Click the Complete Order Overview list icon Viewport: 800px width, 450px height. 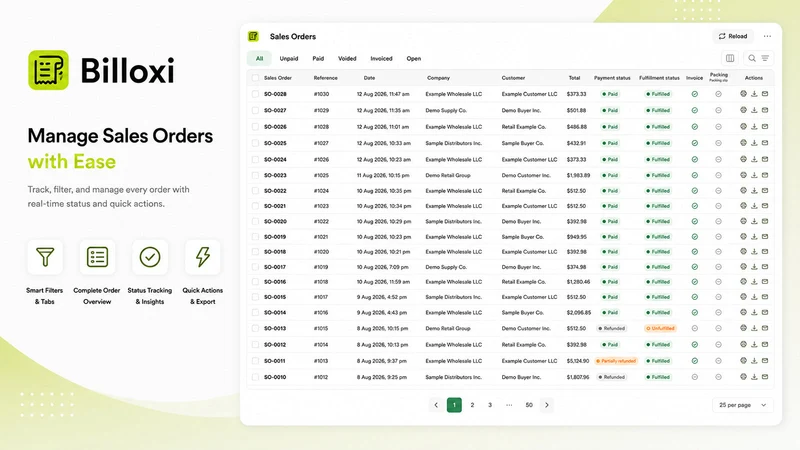pos(97,257)
